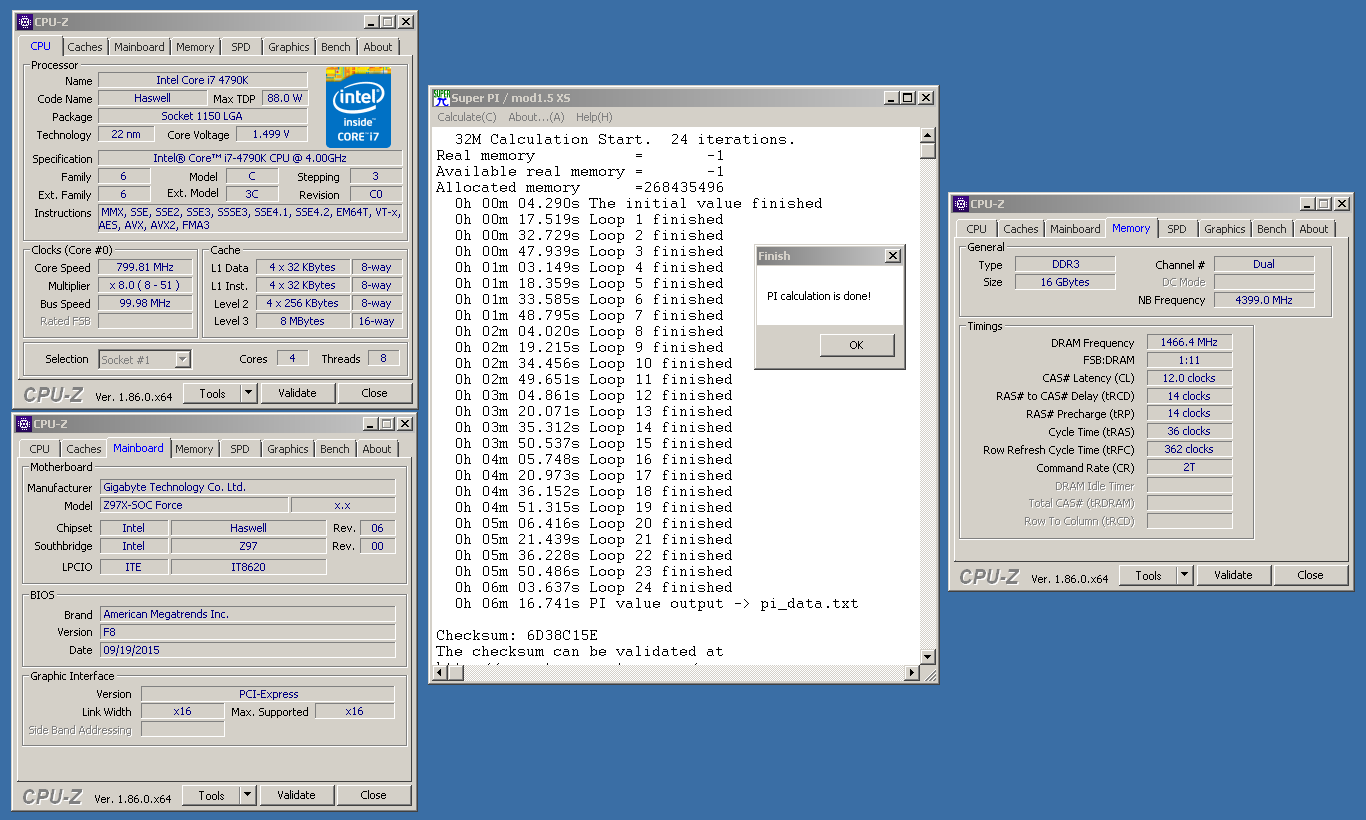Click the Checksum: 6D38C15E line
The image size is (1366, 820).
517,635
